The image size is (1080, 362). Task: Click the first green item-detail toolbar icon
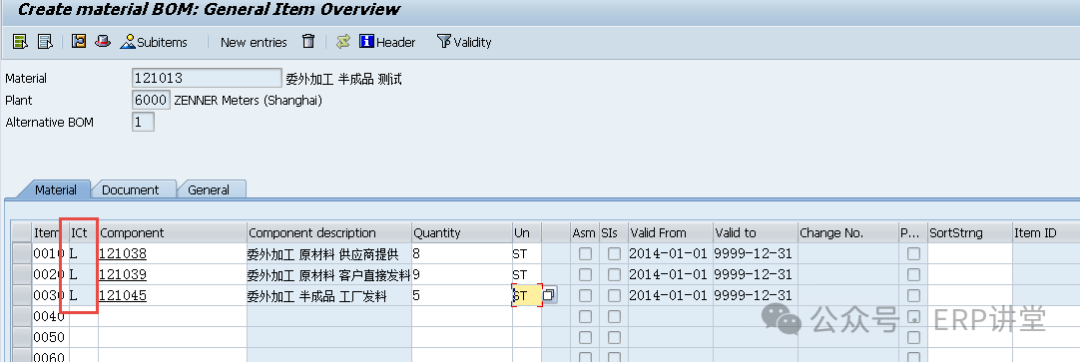pos(20,42)
